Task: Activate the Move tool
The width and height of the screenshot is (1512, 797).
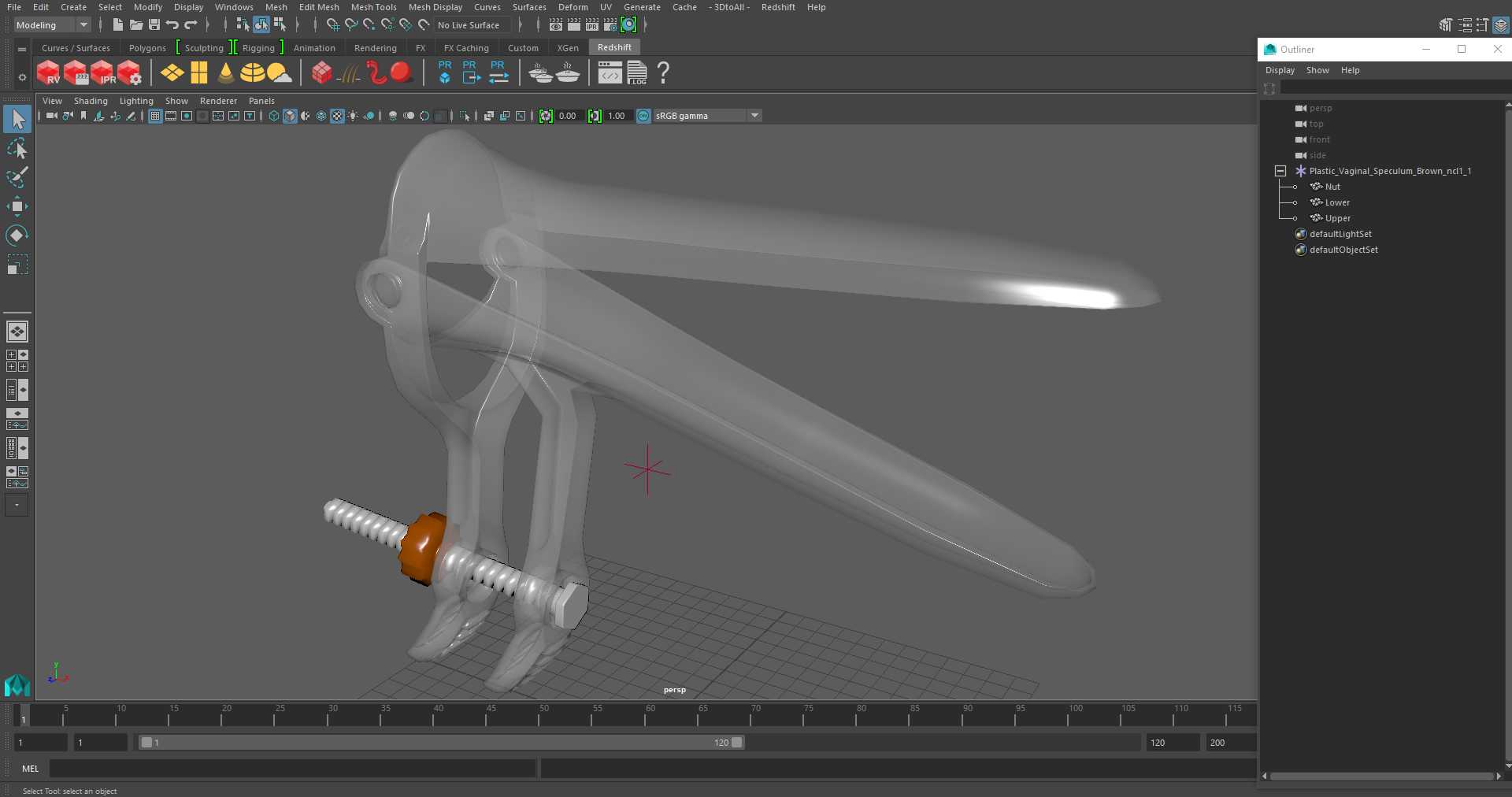Action: click(17, 207)
